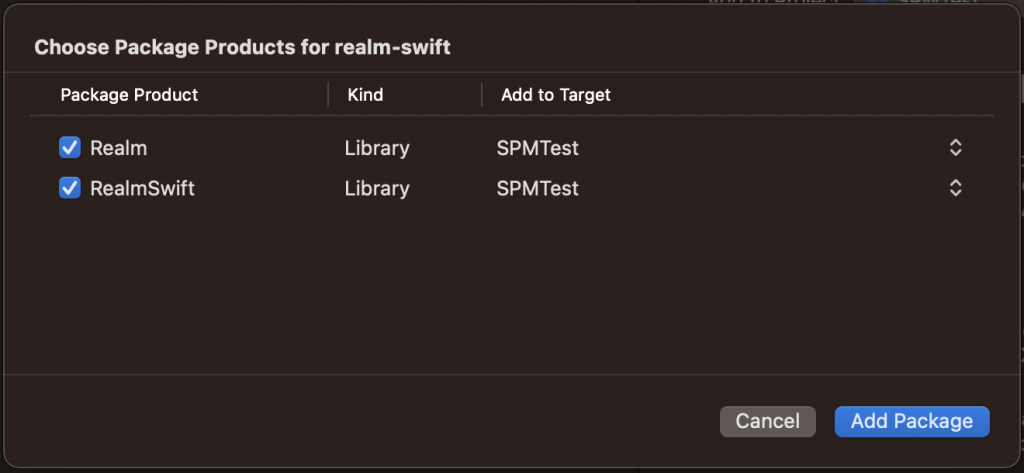1024x473 pixels.
Task: Click divider between Kind and Add to Target headers
Action: point(482,95)
